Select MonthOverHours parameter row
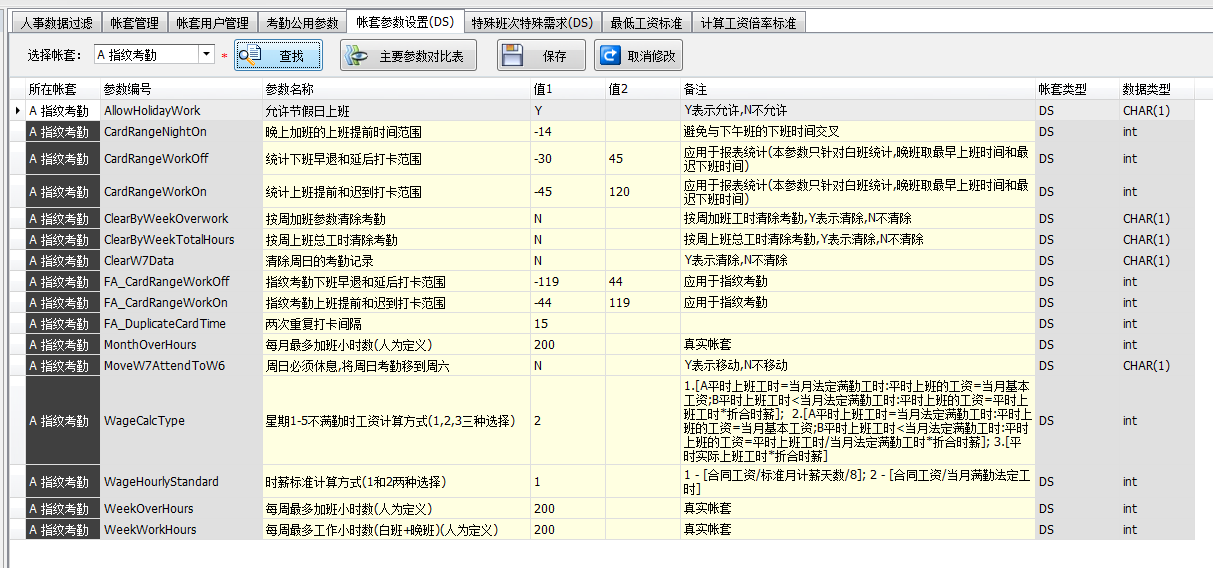The height and width of the screenshot is (568, 1213). [181, 344]
